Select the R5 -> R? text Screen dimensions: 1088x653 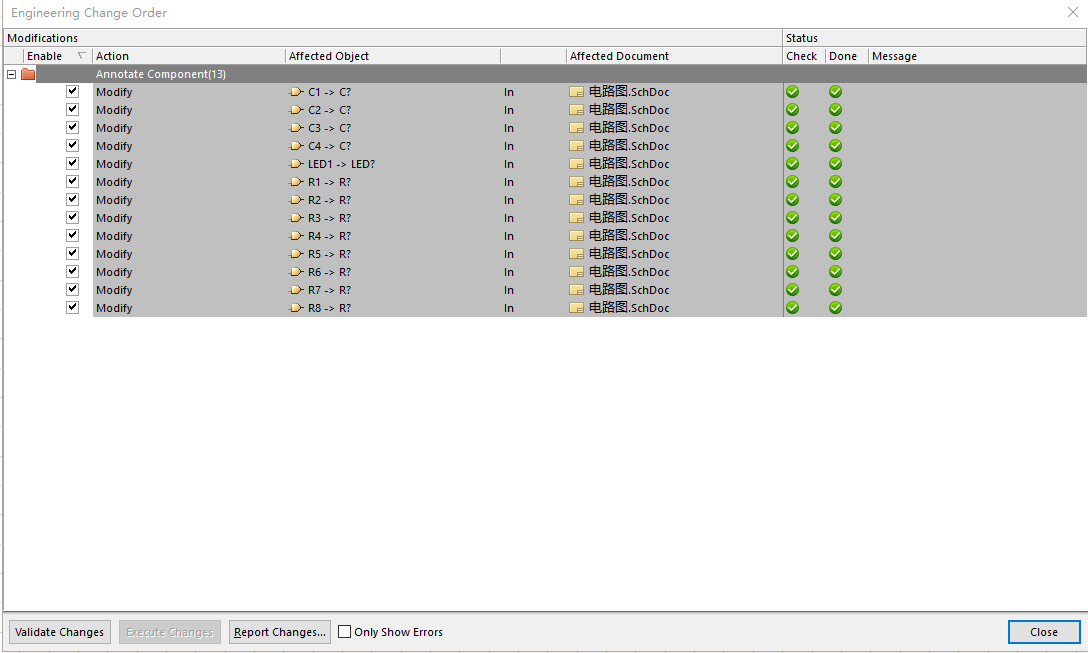(x=330, y=254)
